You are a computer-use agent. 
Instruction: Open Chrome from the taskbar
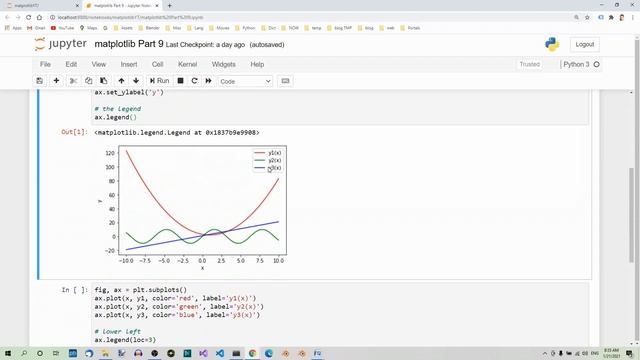(x=252, y=353)
